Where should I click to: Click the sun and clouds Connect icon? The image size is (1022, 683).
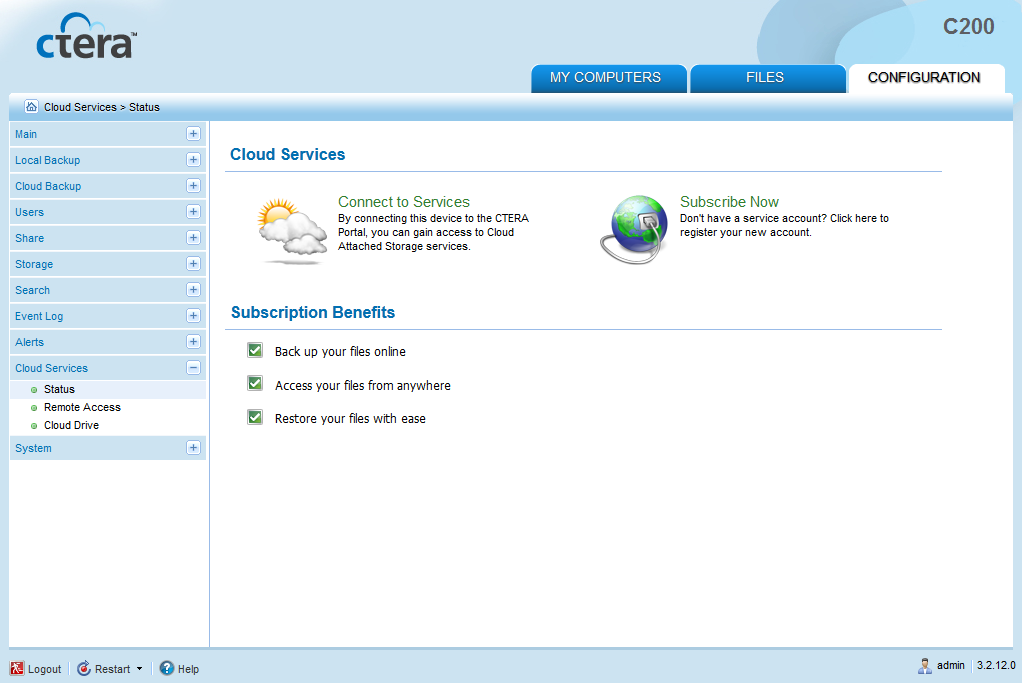pos(292,231)
